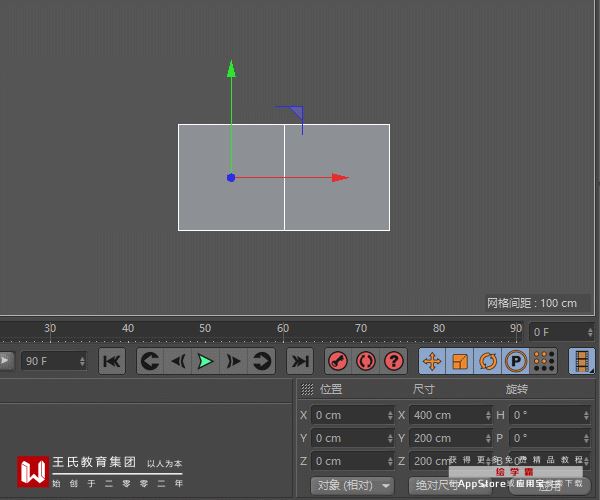Click stepper on position Y field

coord(390,438)
